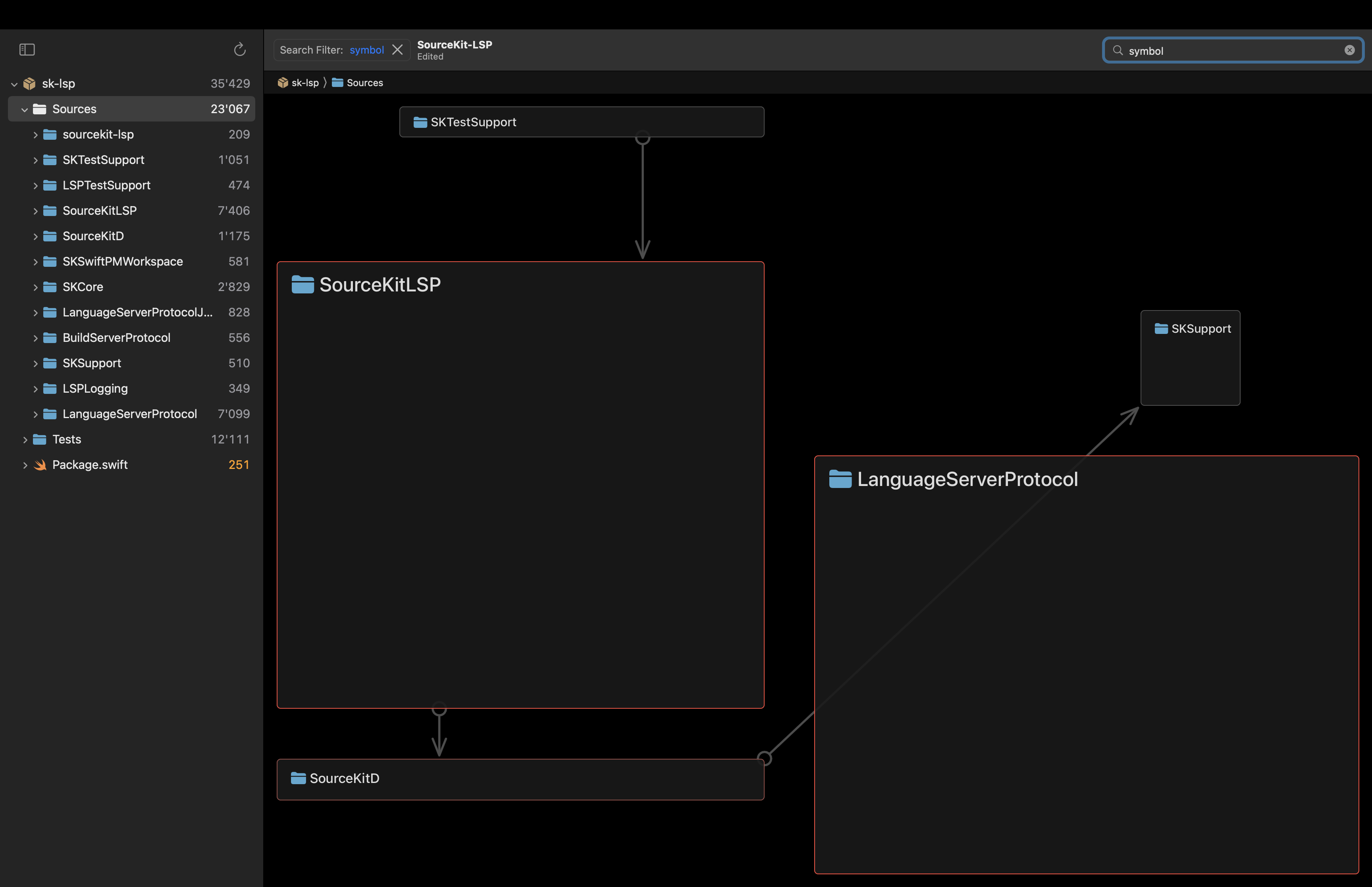This screenshot has height=887, width=1372.
Task: Click the Swift icon beside Package.swift
Action: (x=40, y=465)
